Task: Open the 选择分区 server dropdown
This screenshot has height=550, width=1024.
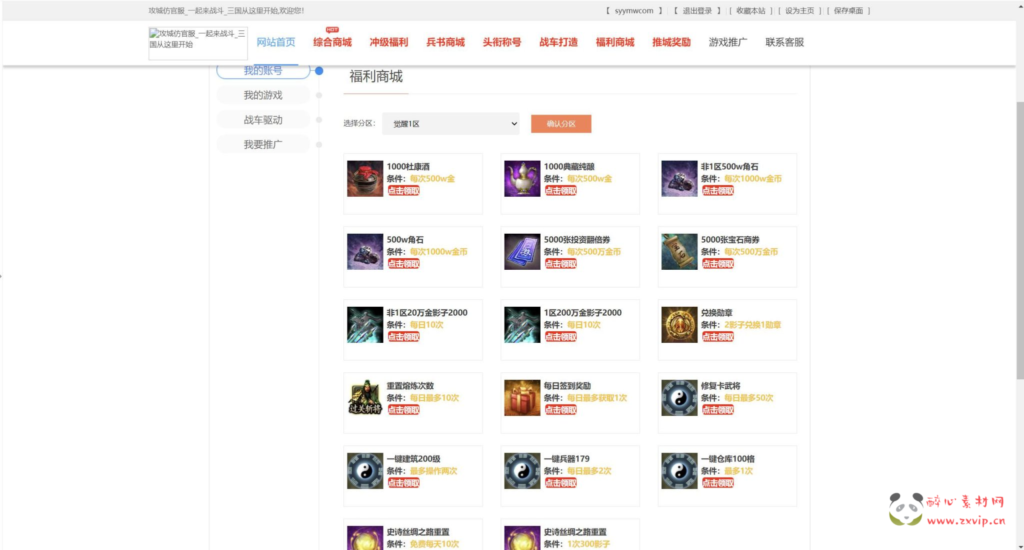Action: (x=450, y=123)
